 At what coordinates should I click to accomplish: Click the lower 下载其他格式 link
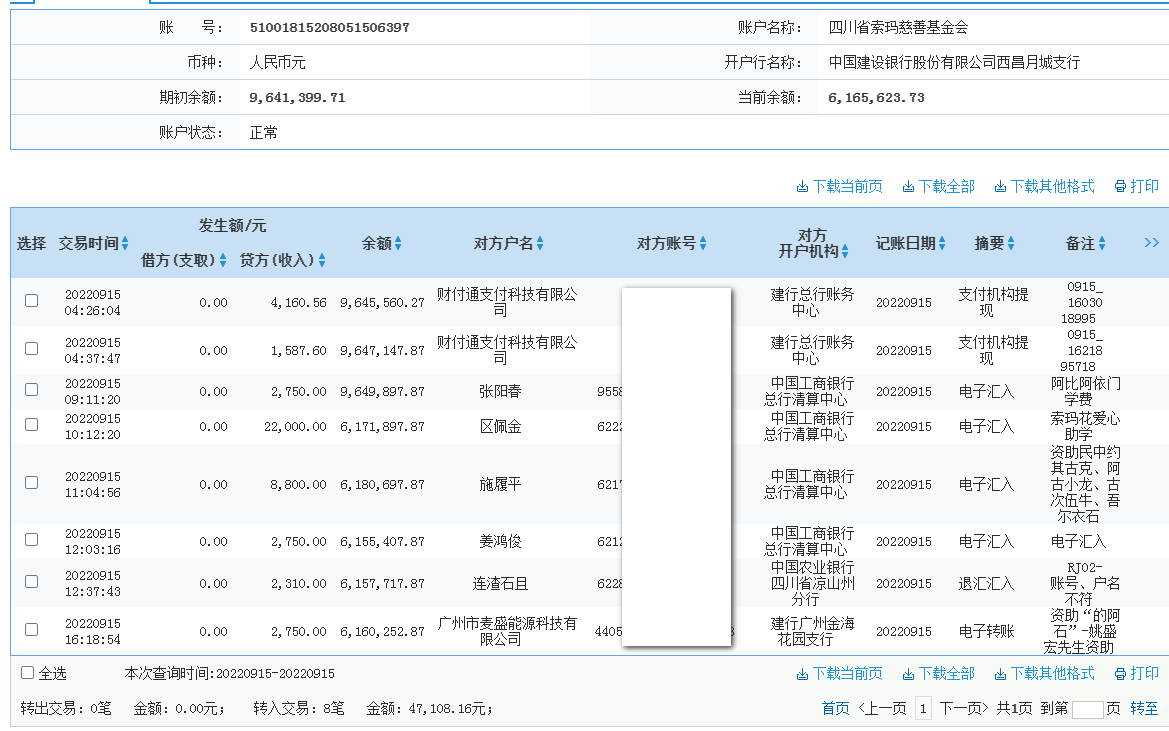[x=1044, y=674]
